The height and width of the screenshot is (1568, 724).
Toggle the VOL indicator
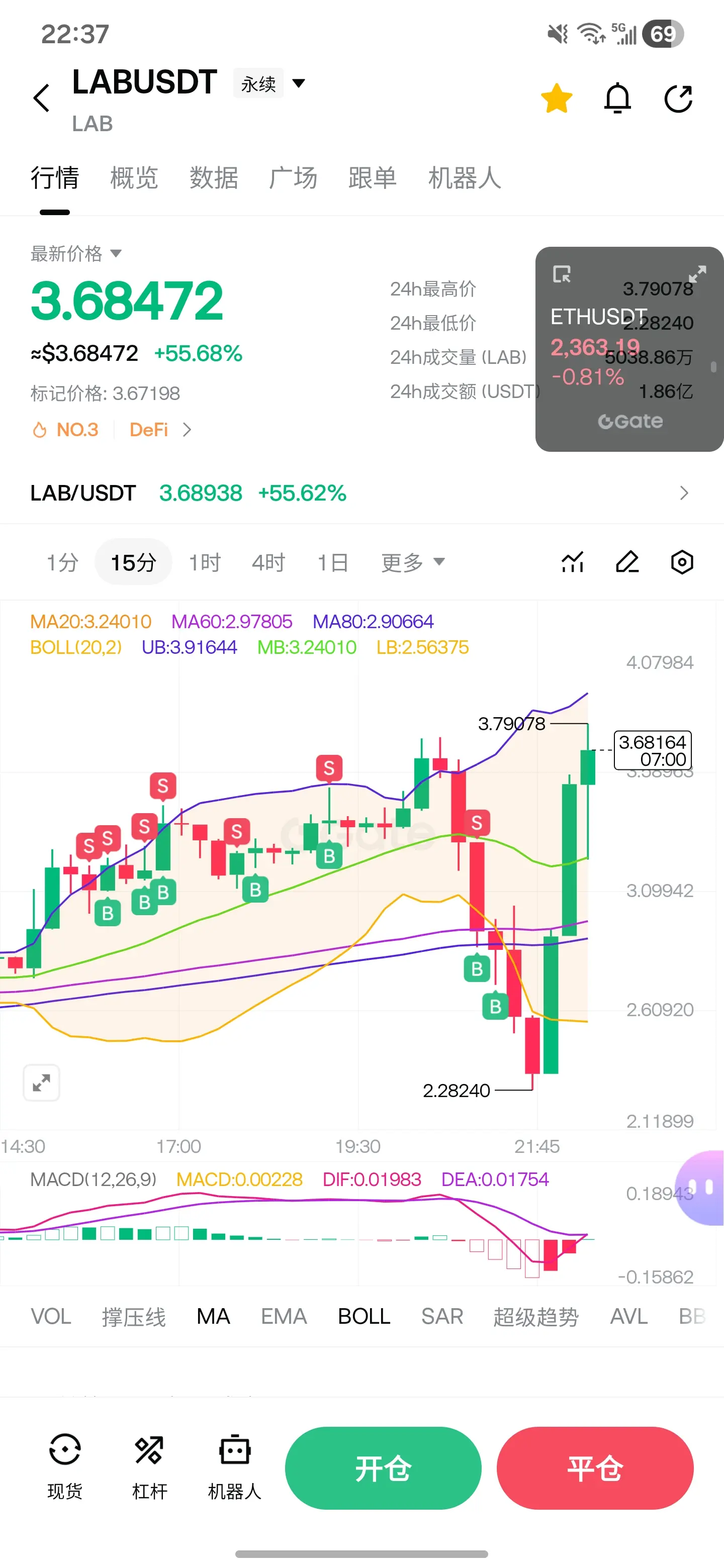(51, 1317)
